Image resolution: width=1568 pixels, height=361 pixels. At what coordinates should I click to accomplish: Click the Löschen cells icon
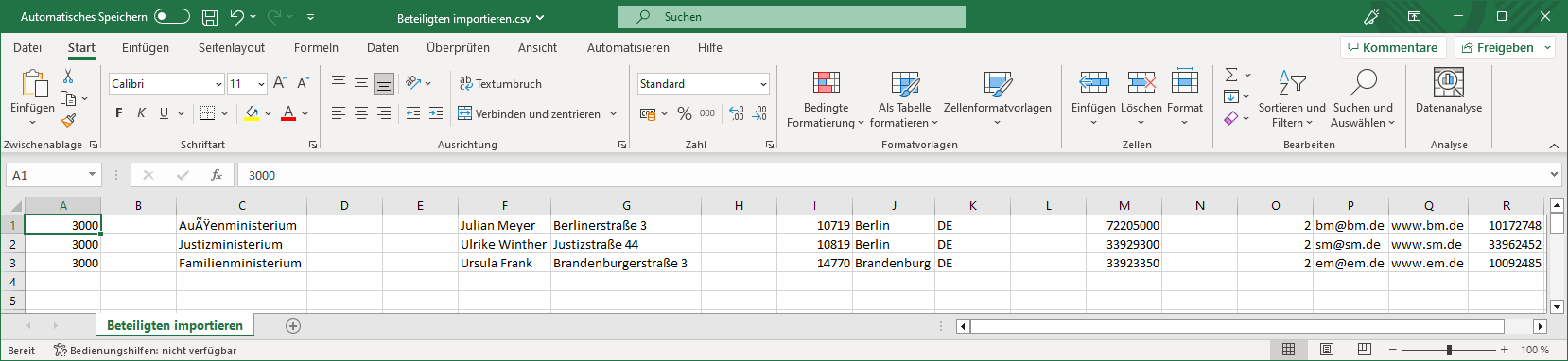[1141, 83]
